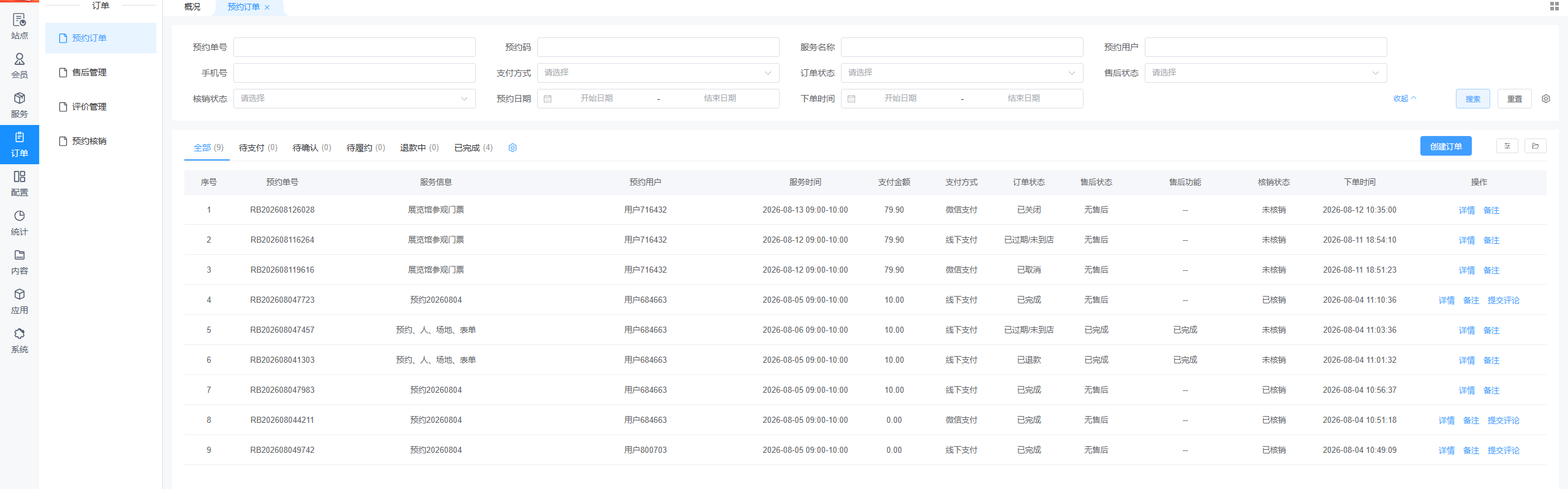This screenshot has width=1568, height=489.
Task: Select the 订单 sidebar section
Action: pos(20,145)
